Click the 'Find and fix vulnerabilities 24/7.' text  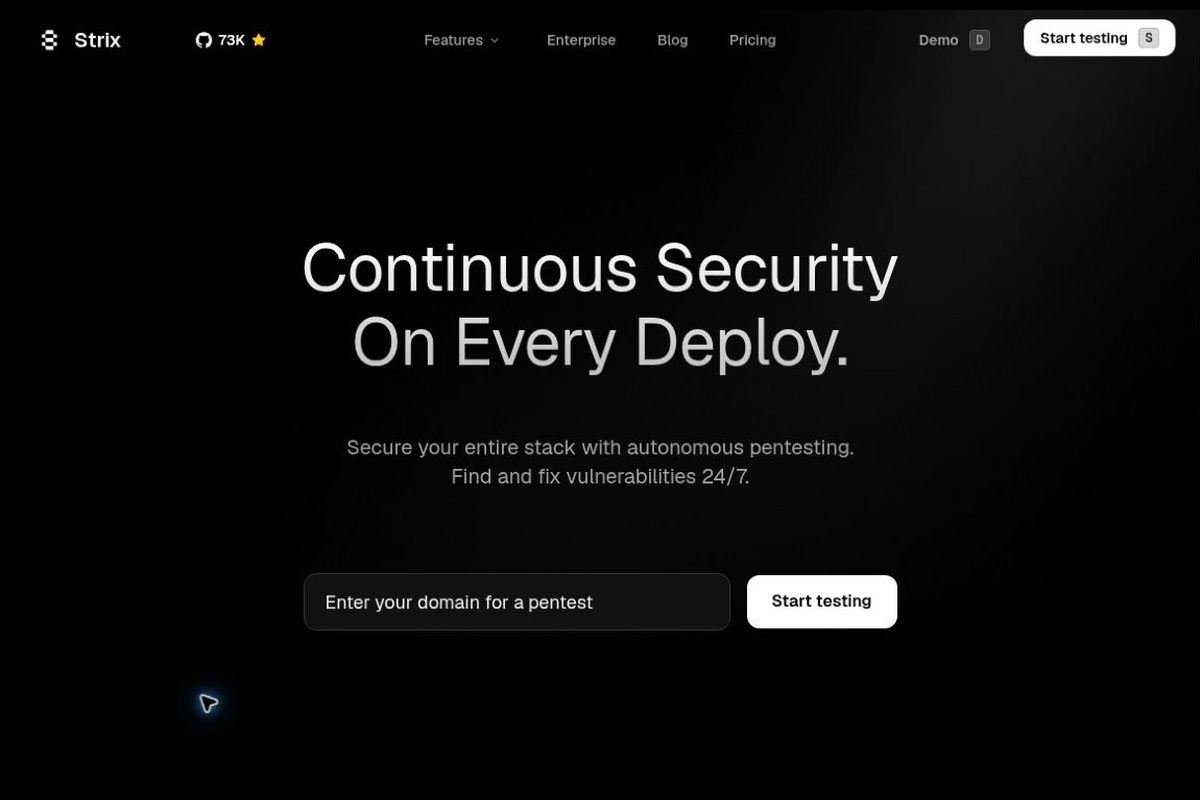600,477
